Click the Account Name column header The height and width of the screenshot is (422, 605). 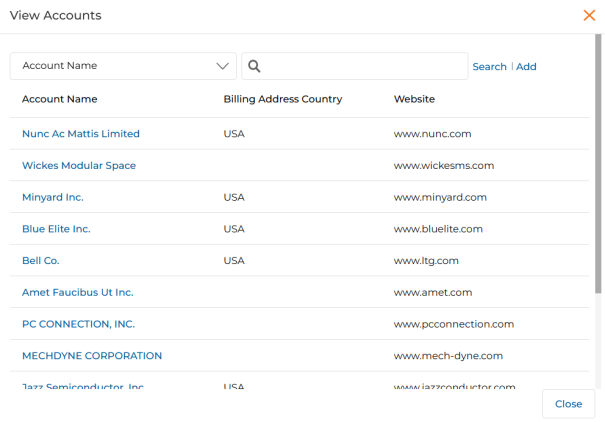[59, 99]
